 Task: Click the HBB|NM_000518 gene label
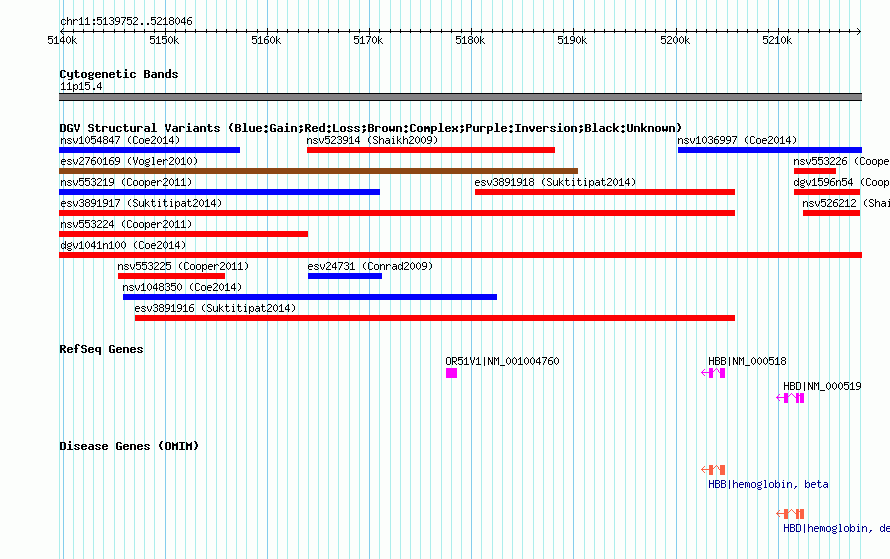pos(748,361)
